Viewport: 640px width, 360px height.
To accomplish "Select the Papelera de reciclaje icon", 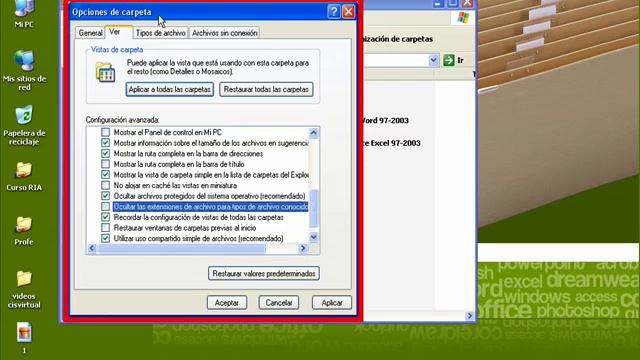I will tap(24, 125).
